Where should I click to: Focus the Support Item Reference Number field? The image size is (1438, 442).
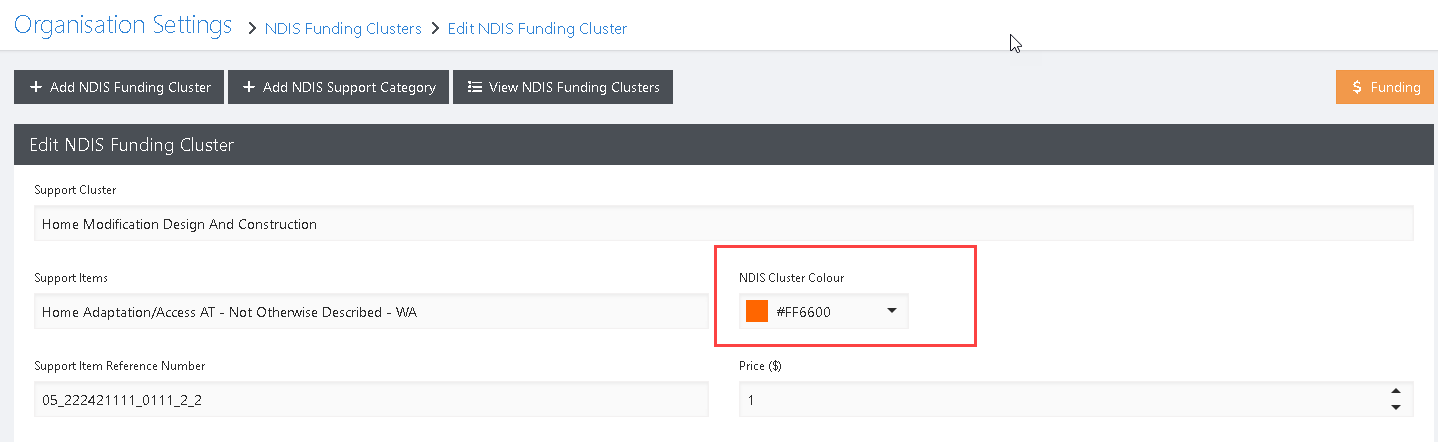click(x=371, y=400)
